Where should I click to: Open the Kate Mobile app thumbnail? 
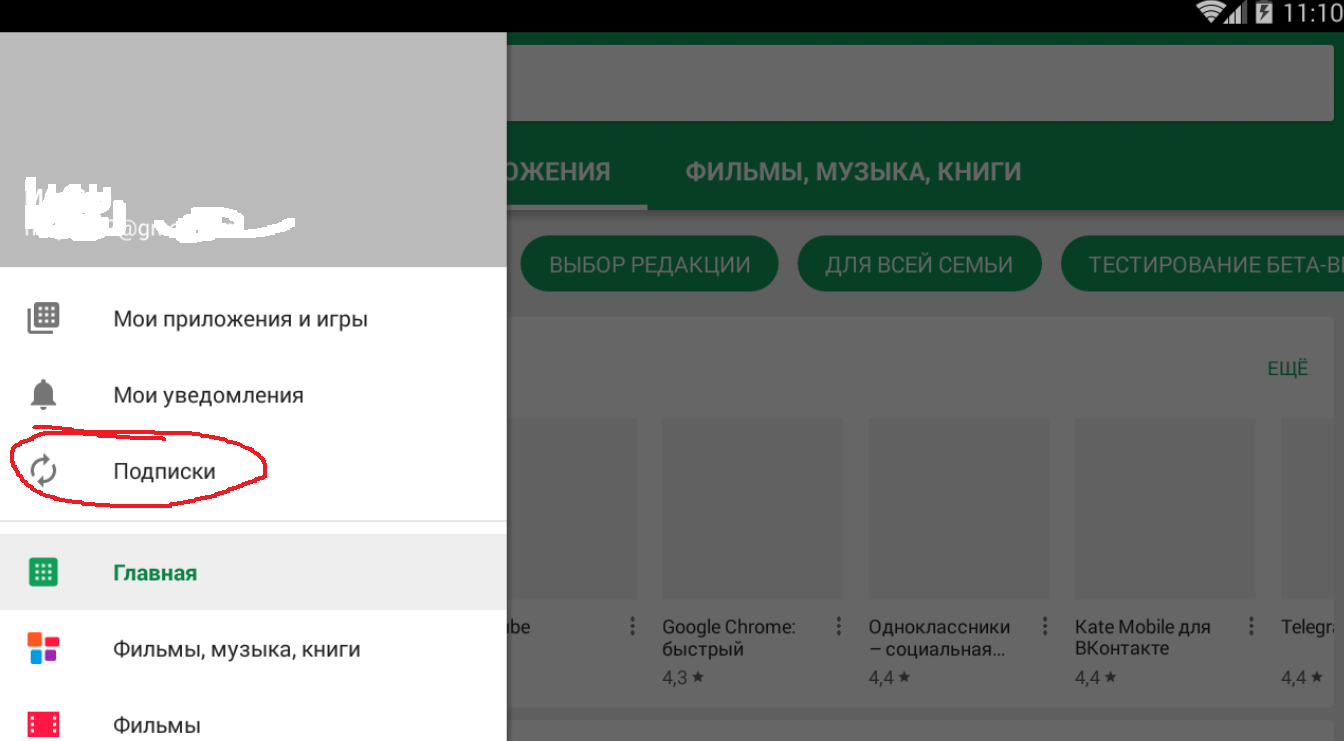click(x=1164, y=508)
